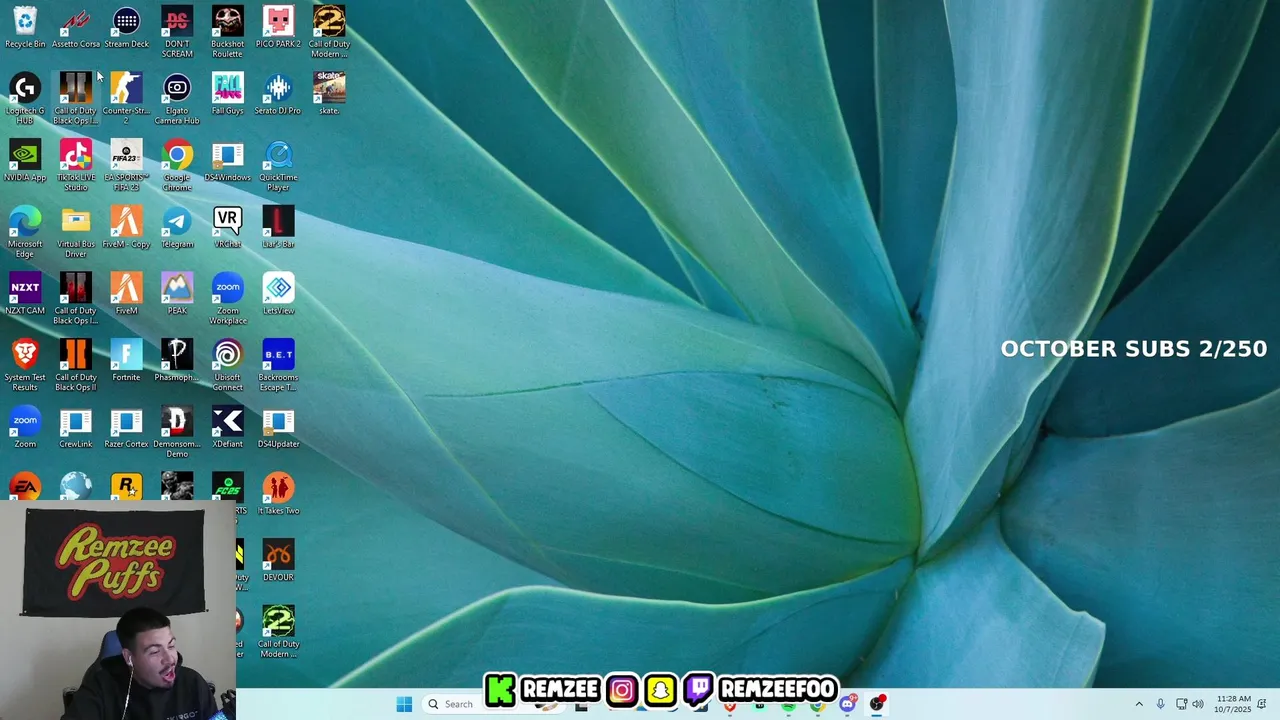Image resolution: width=1280 pixels, height=720 pixels.
Task: Launch Fortnite from the desktop
Action: click(x=126, y=361)
